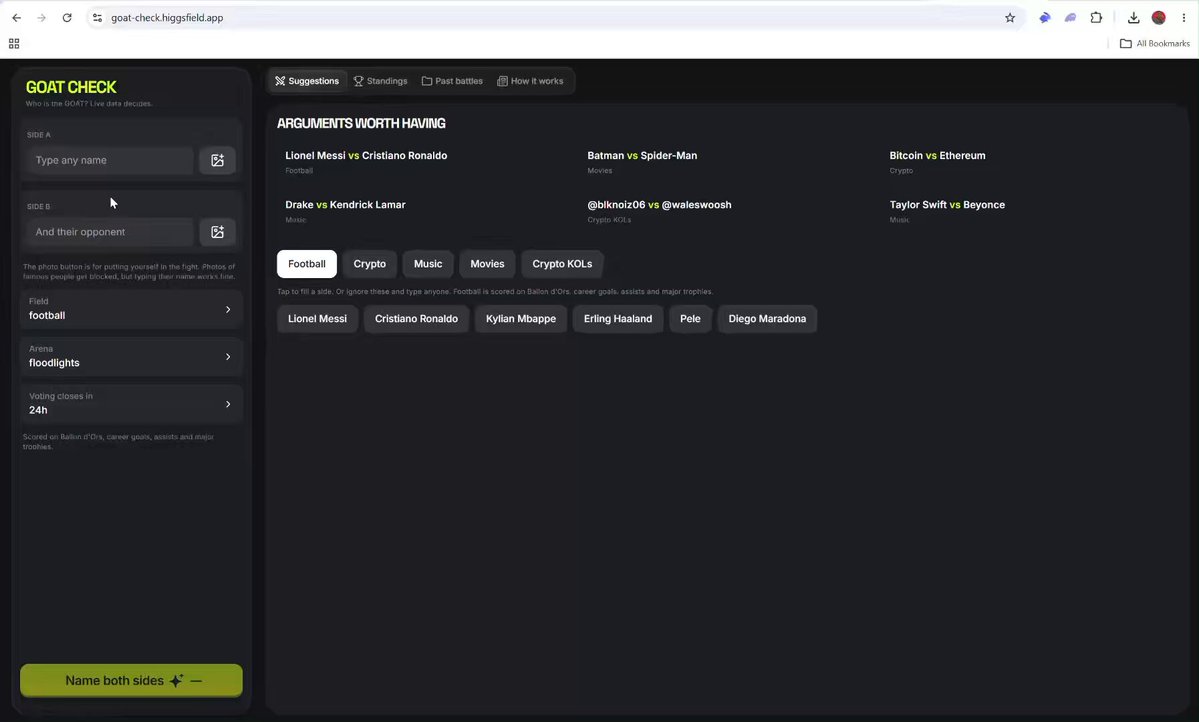Switch to the Suggestions tab
This screenshot has width=1199, height=722.
coord(307,81)
